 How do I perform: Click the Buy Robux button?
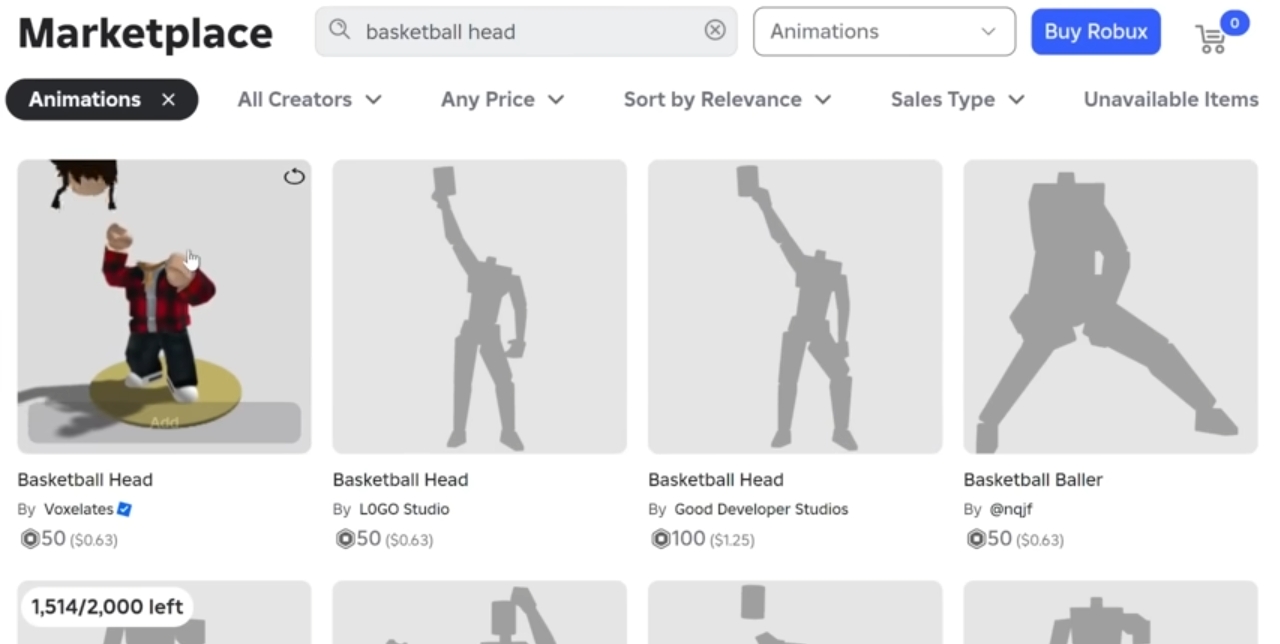(1096, 31)
